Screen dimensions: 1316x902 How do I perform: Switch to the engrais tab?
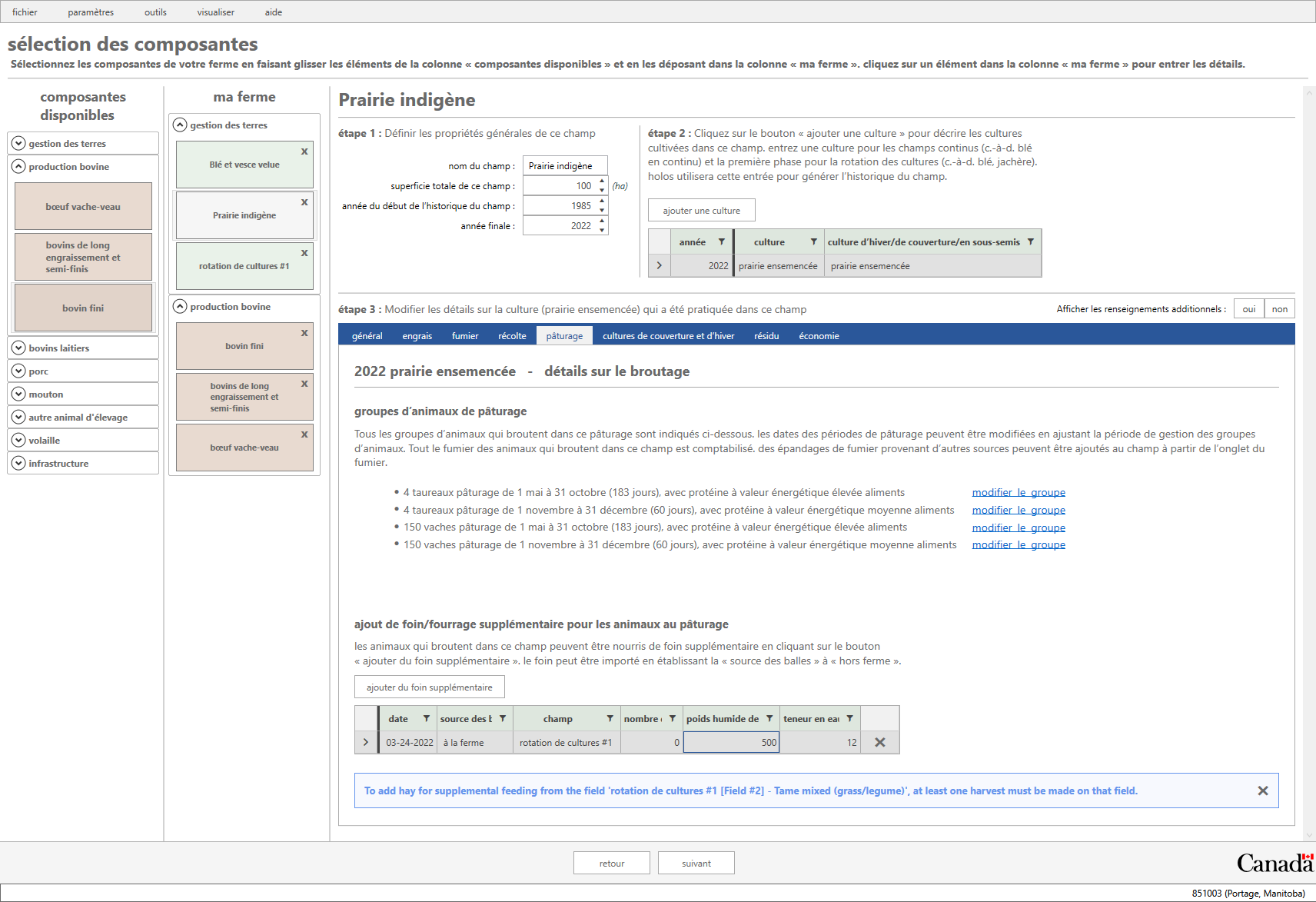tap(417, 335)
